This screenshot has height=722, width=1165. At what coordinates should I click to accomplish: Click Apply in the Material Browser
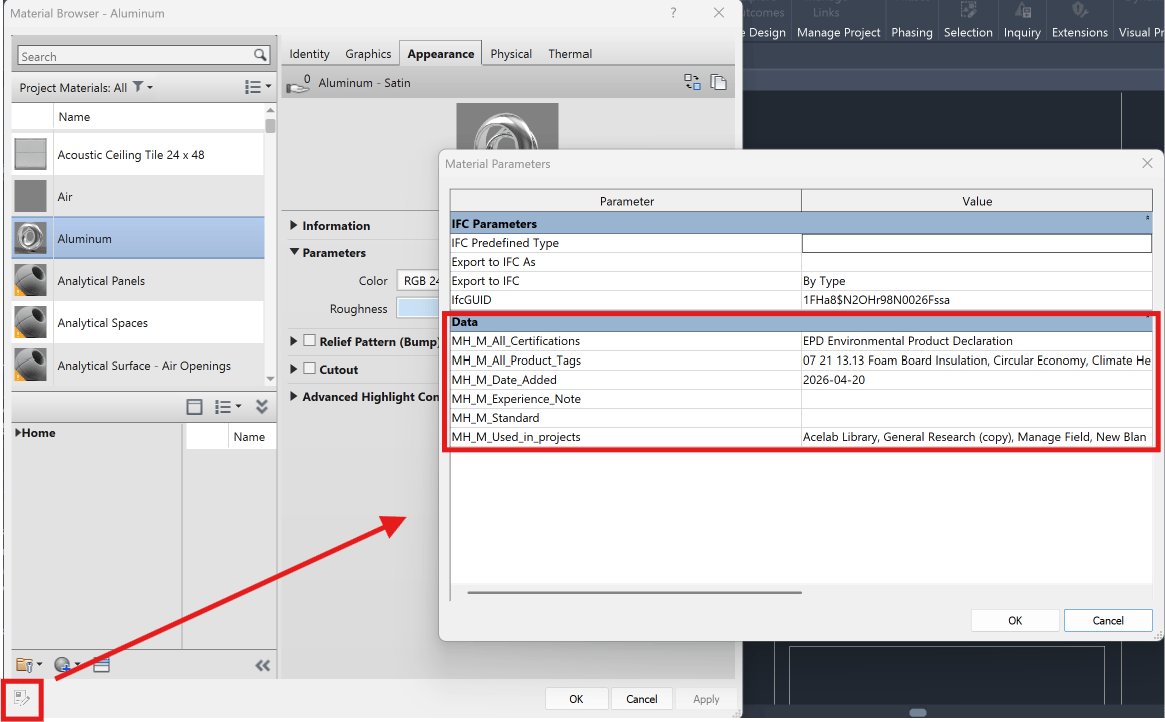706,699
